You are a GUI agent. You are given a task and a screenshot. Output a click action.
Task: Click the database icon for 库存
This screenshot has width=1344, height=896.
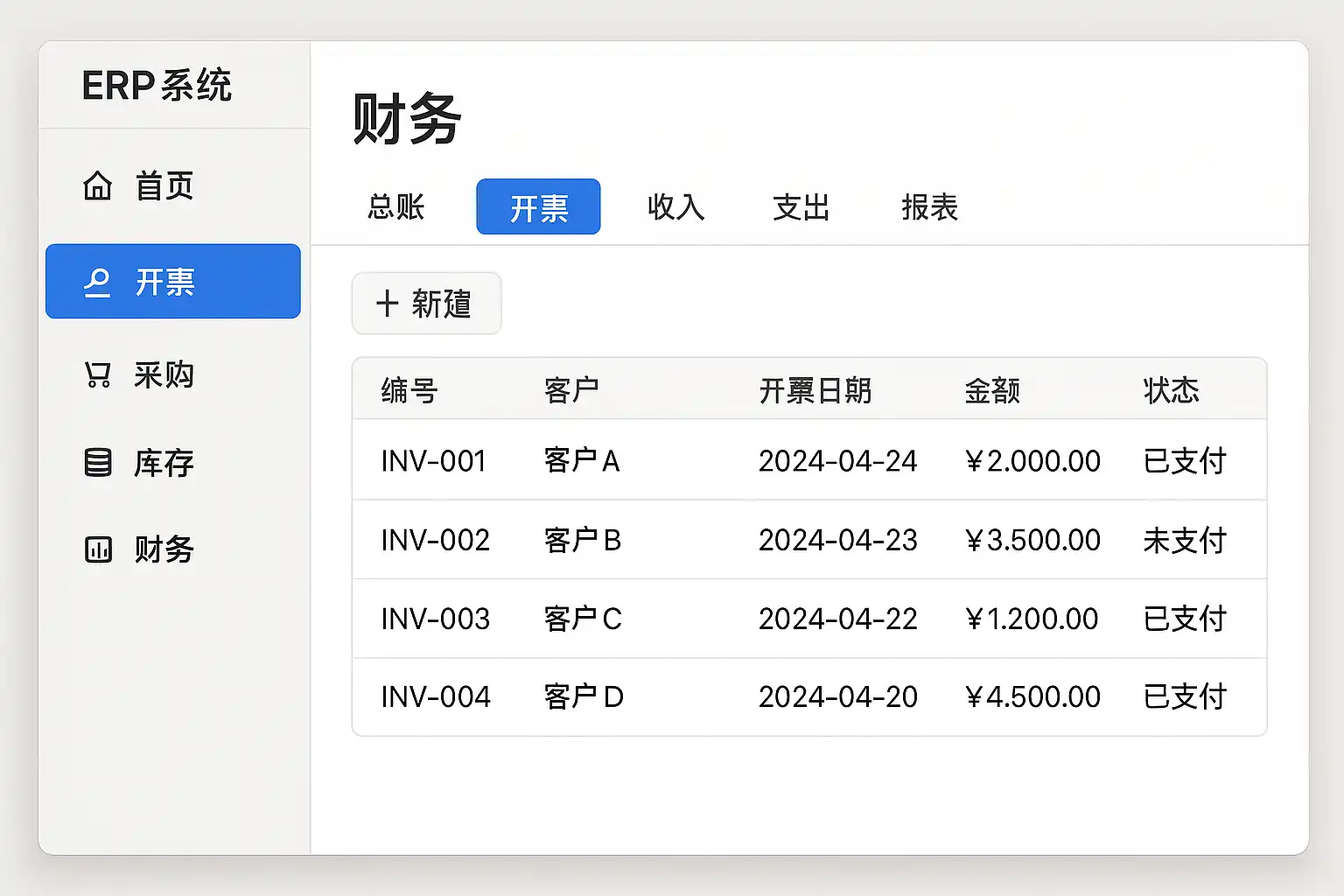(97, 462)
